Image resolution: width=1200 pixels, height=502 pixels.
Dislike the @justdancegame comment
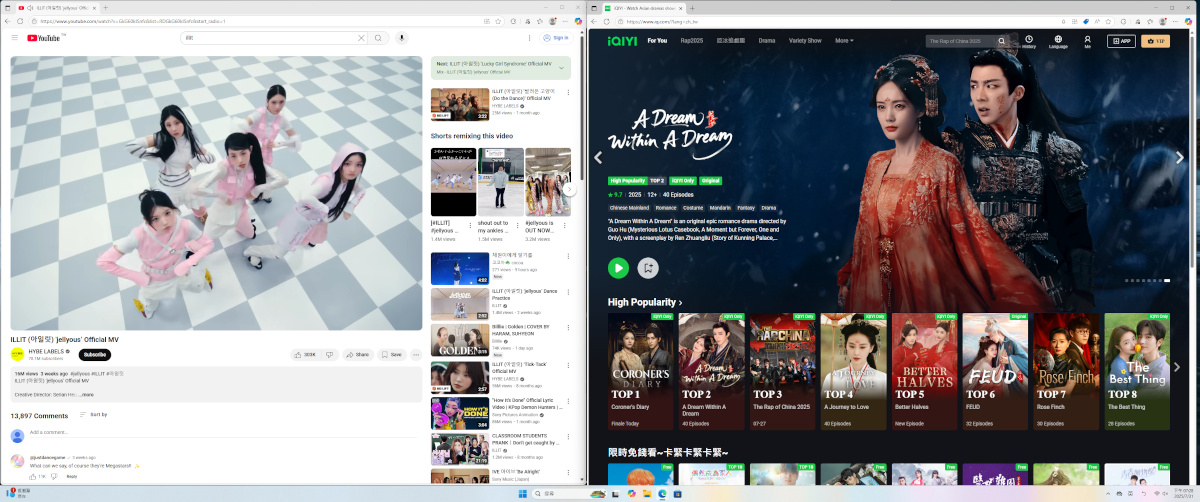[55, 476]
